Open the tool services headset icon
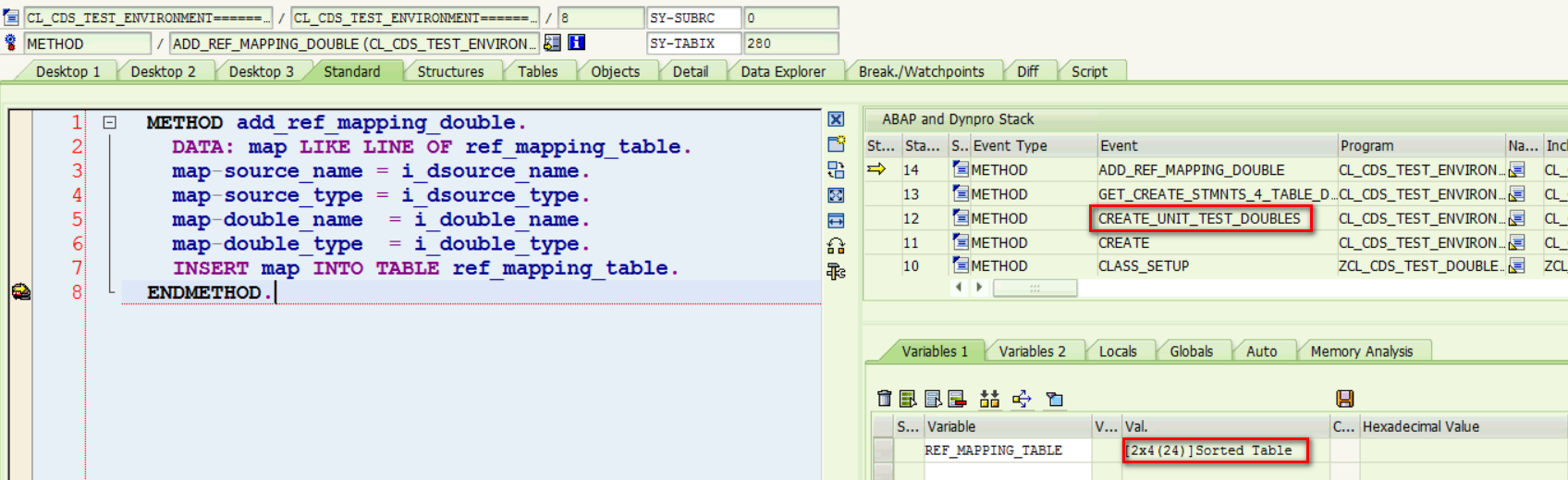The image size is (1568, 480). (x=836, y=246)
